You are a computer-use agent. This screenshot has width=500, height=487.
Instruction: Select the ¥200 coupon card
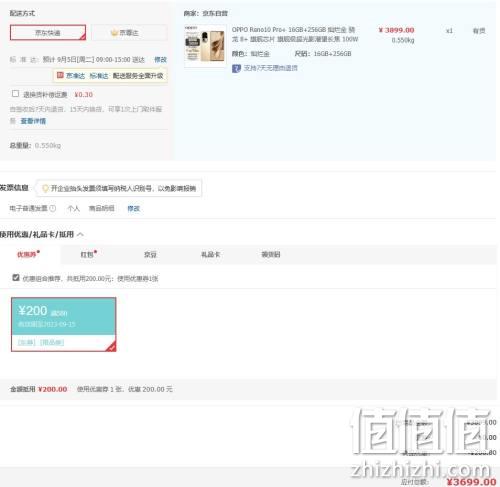pyautogui.click(x=64, y=324)
